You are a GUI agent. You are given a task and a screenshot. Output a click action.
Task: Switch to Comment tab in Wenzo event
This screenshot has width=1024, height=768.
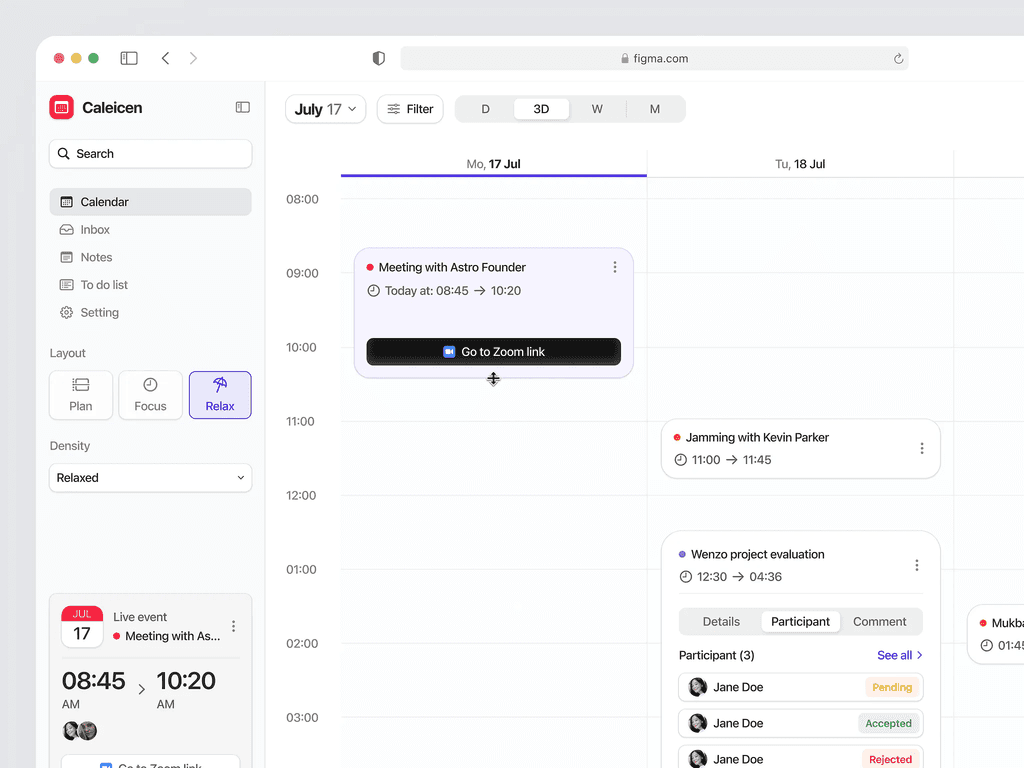tap(880, 622)
